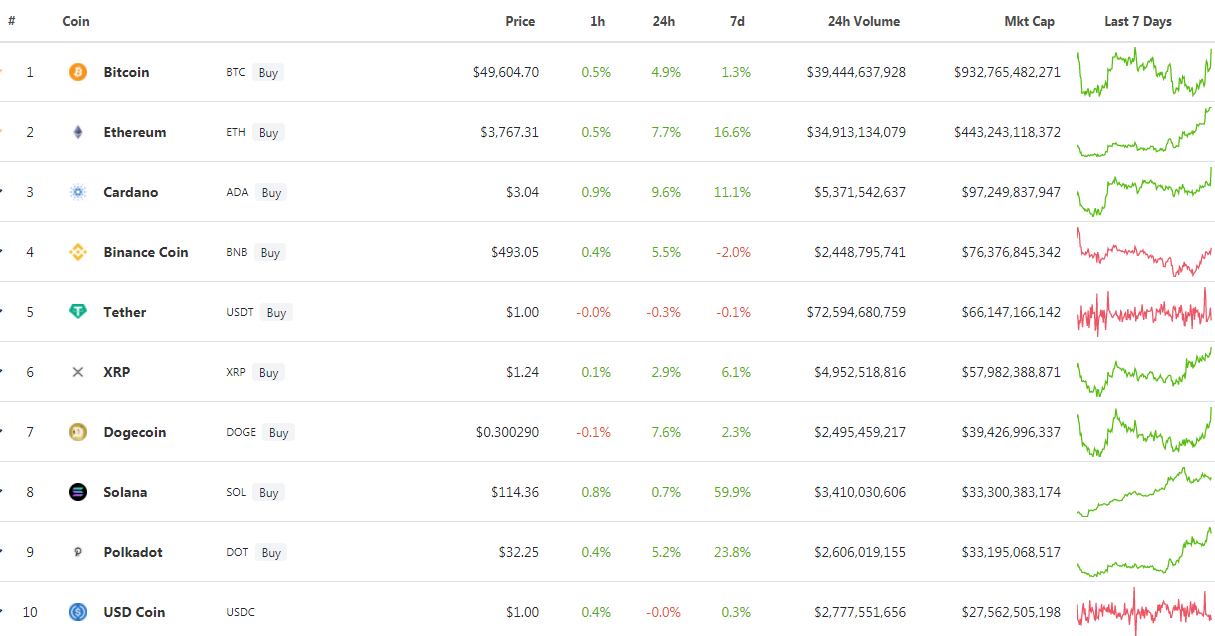Toggle favorite star for Bitcoin row
This screenshot has height=636, width=1215.
1,72
